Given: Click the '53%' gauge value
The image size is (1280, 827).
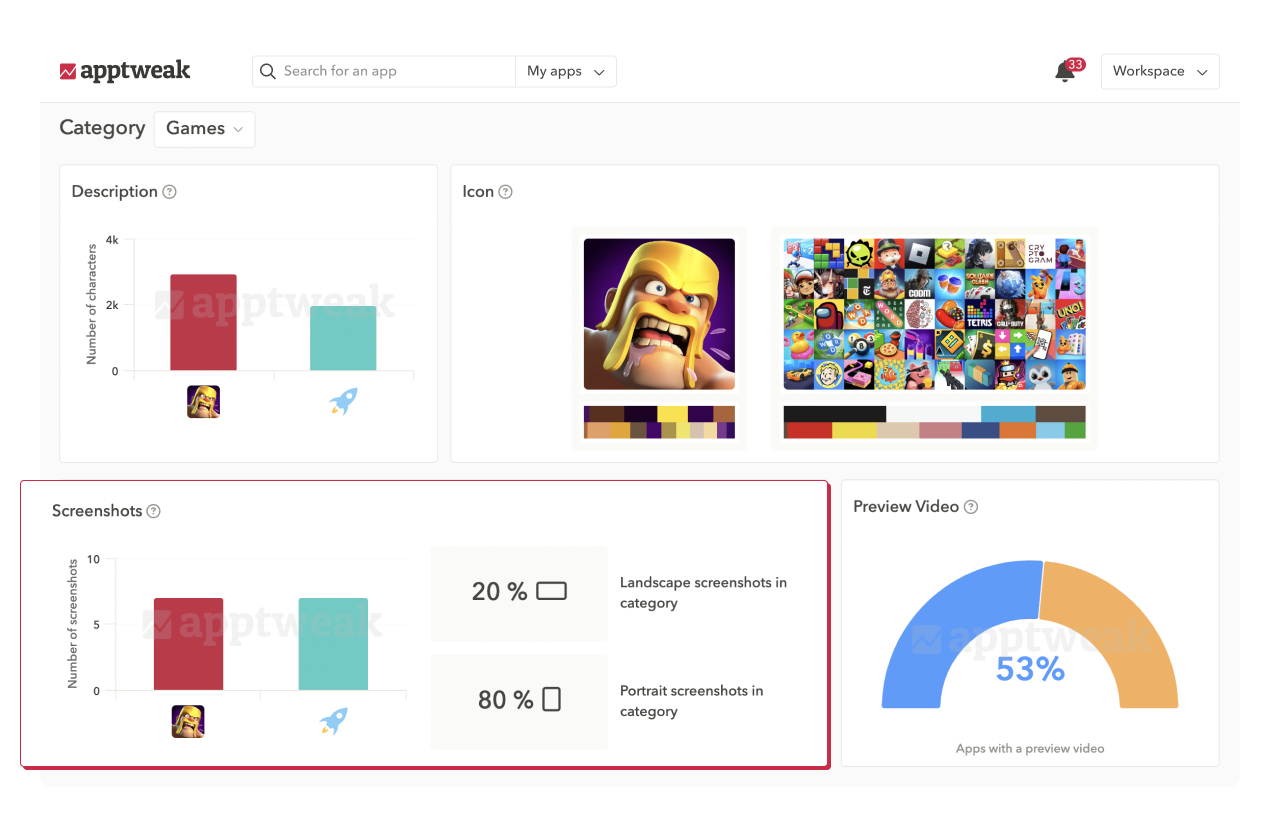Looking at the screenshot, I should pos(1030,669).
